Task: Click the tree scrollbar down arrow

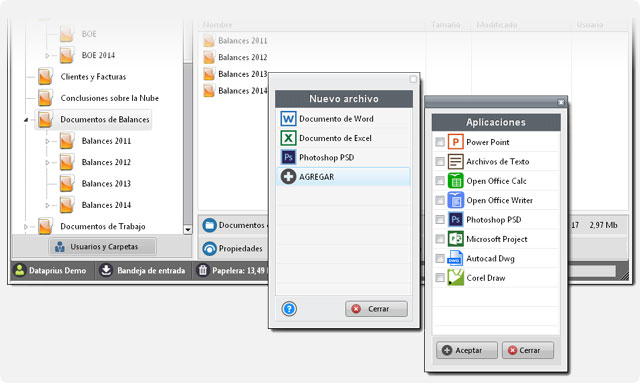Action: [188, 229]
